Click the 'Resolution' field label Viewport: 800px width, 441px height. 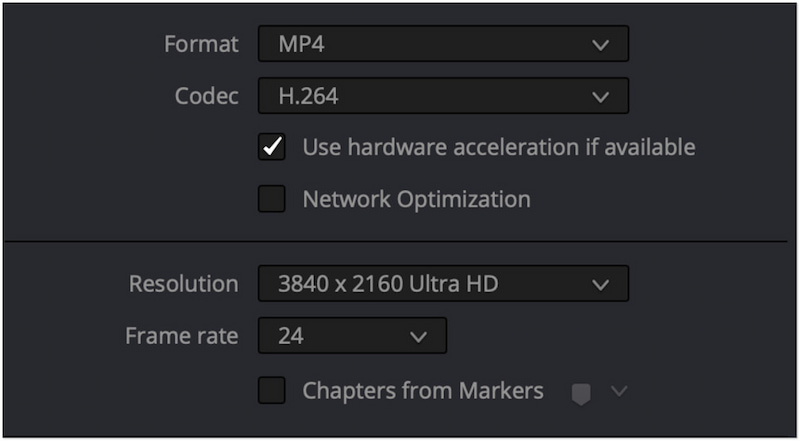(183, 284)
